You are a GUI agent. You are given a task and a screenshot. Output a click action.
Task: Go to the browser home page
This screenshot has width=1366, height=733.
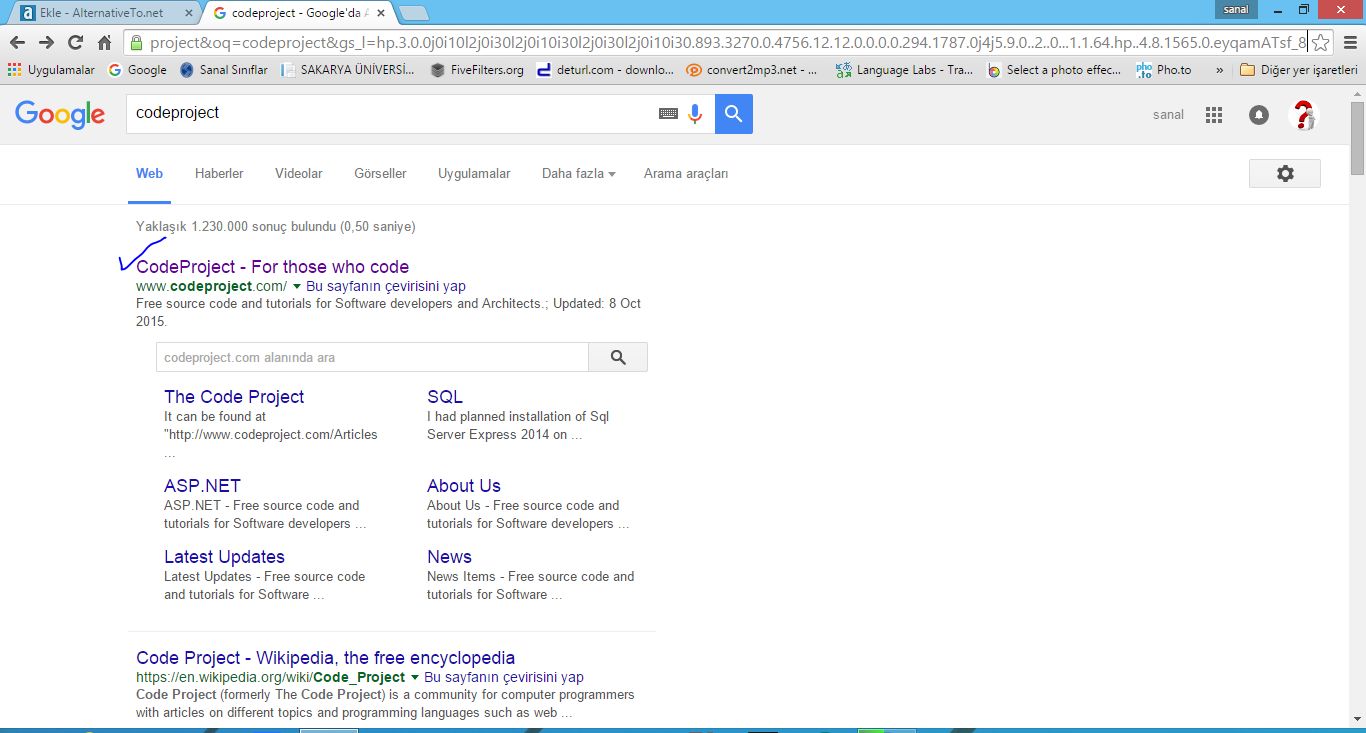tap(104, 44)
